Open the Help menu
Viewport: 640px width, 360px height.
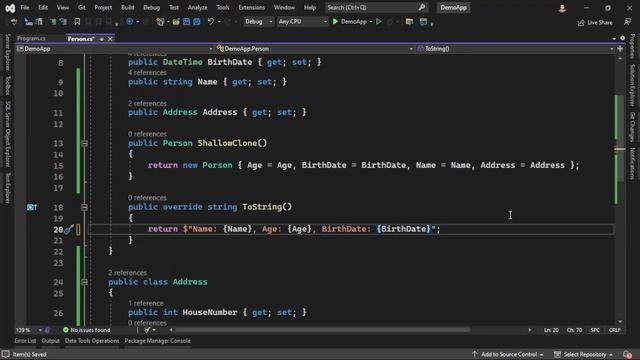coord(310,7)
